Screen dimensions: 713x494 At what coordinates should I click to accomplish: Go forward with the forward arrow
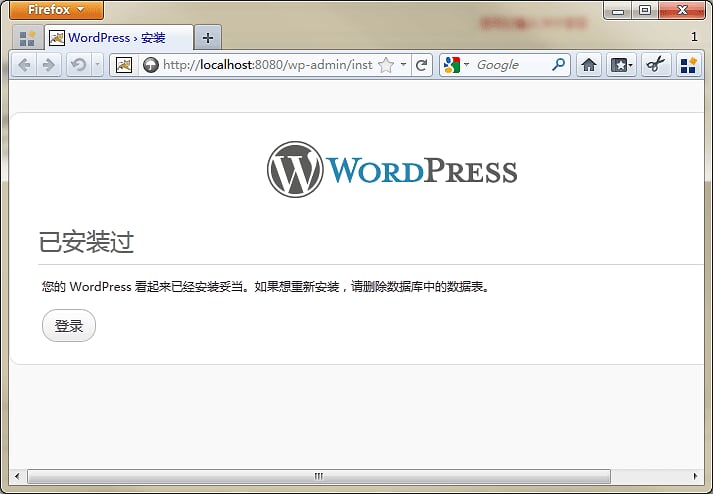[x=48, y=65]
